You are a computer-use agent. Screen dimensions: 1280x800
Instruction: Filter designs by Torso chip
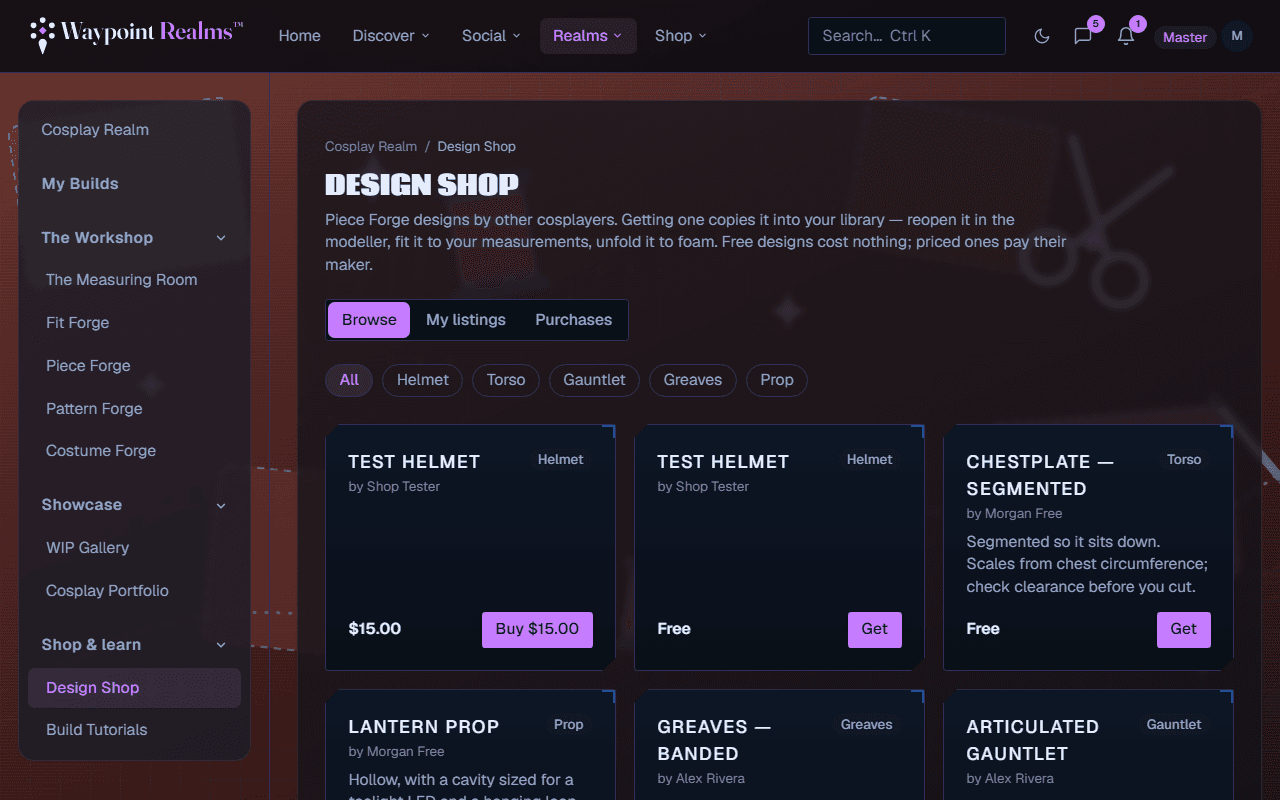point(506,380)
